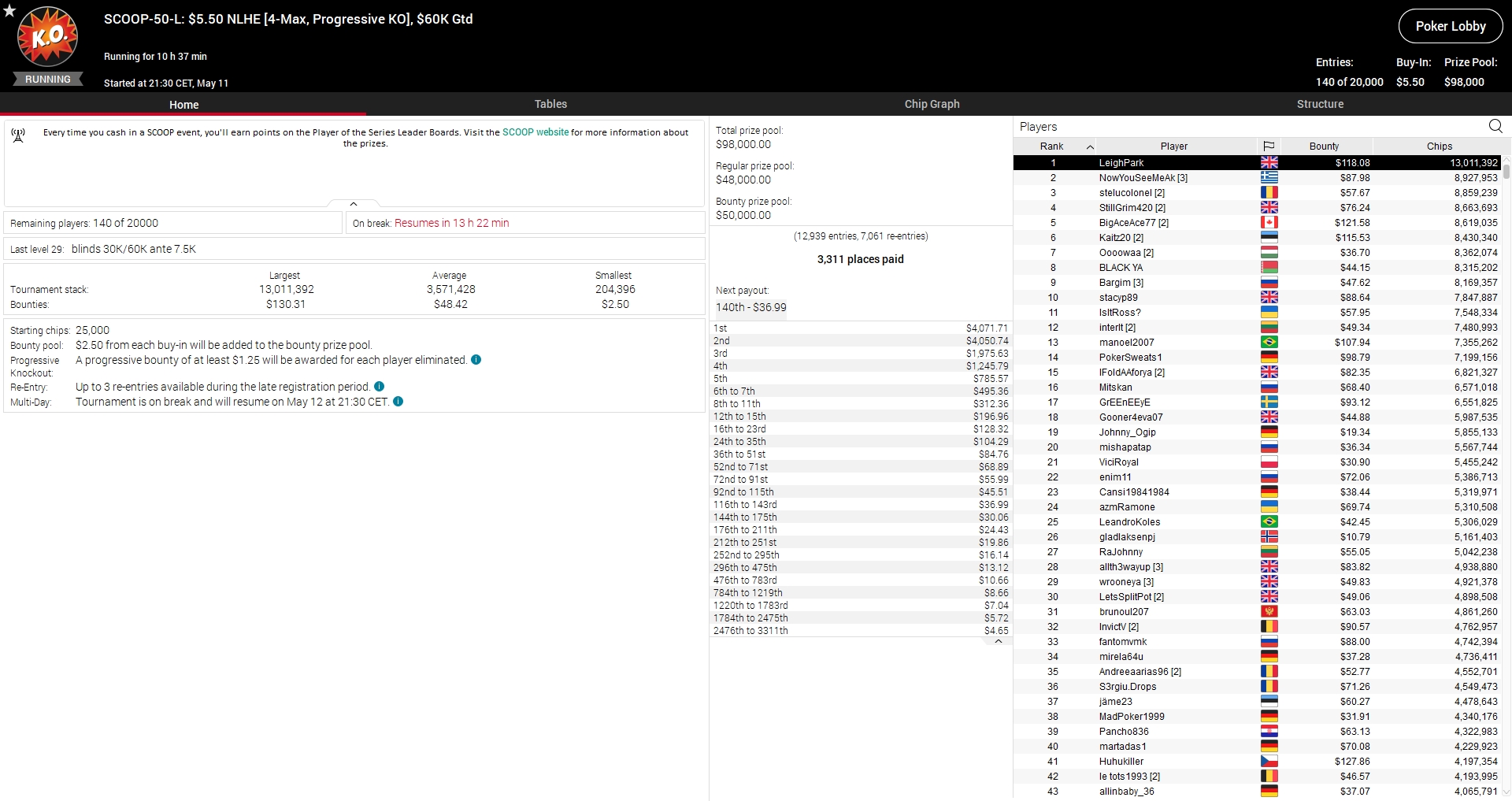Screen dimensions: 1512x801
Task: Sort players by Rank header
Action: 1052,146
